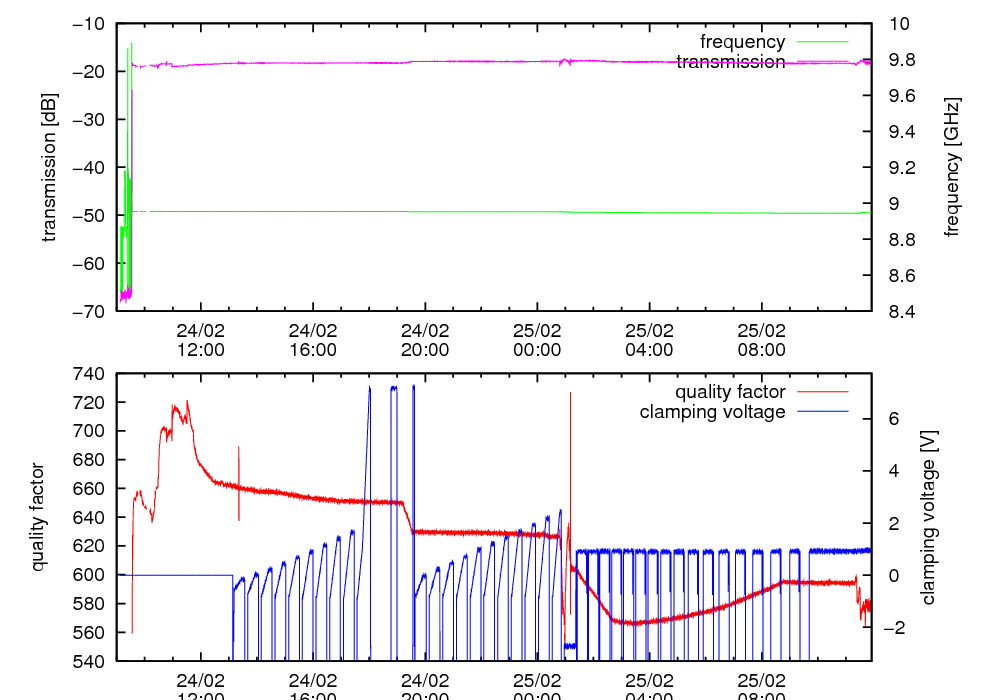Click the blue clamping voltage legend line sample

[820, 412]
